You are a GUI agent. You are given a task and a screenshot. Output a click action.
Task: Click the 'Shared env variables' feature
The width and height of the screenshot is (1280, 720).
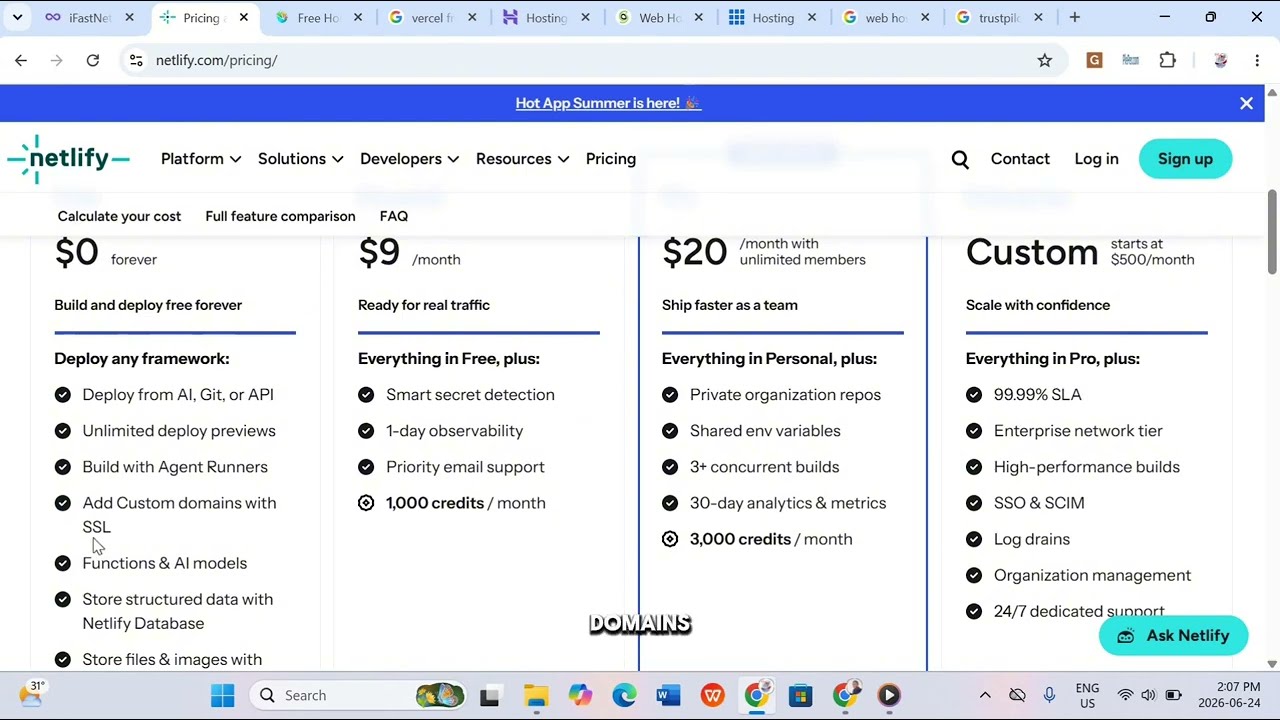pos(765,431)
